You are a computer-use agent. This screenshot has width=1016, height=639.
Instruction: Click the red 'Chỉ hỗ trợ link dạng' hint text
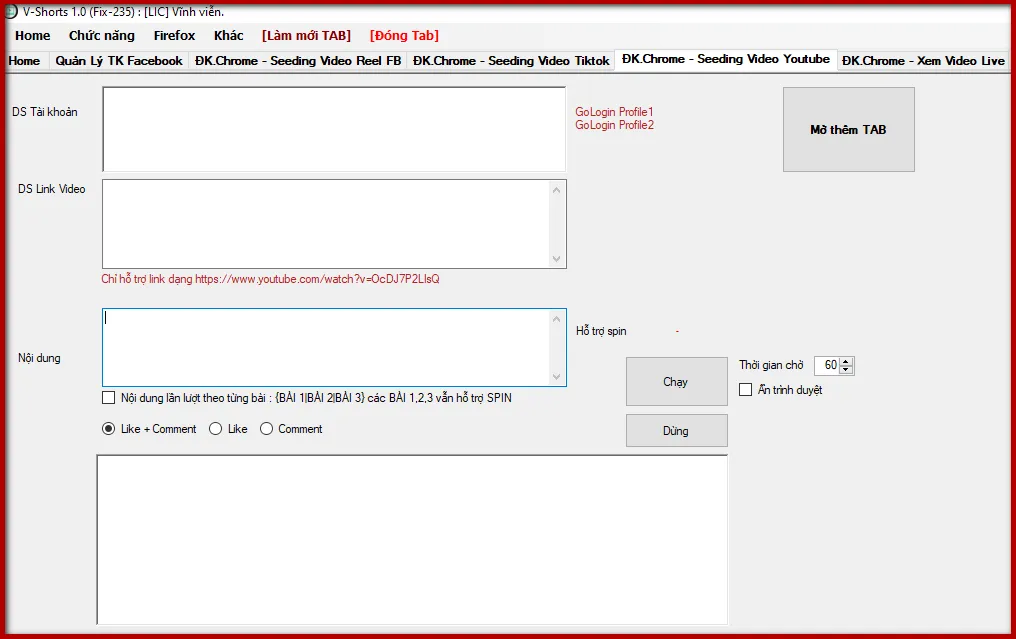tap(270, 279)
